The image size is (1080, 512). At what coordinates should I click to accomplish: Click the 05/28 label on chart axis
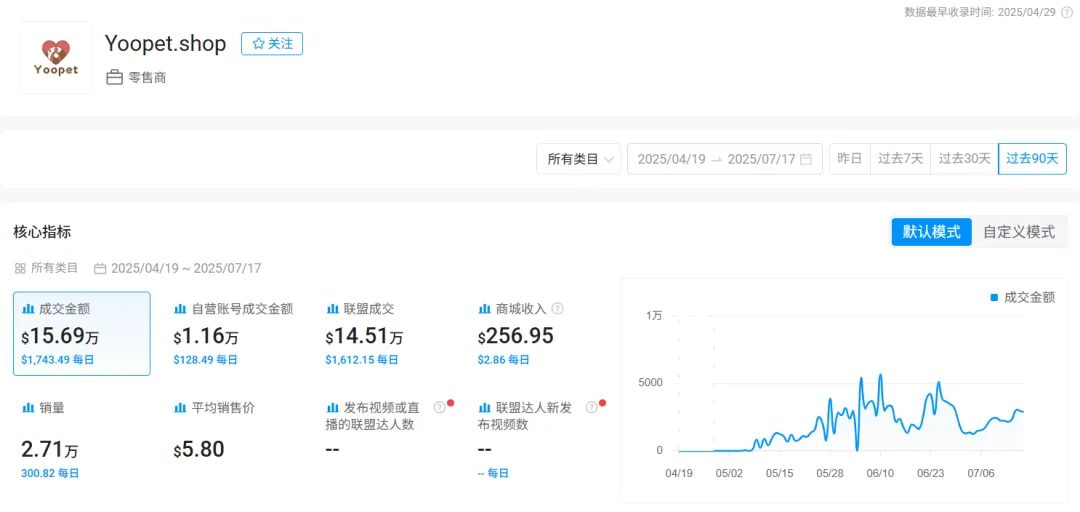click(830, 473)
